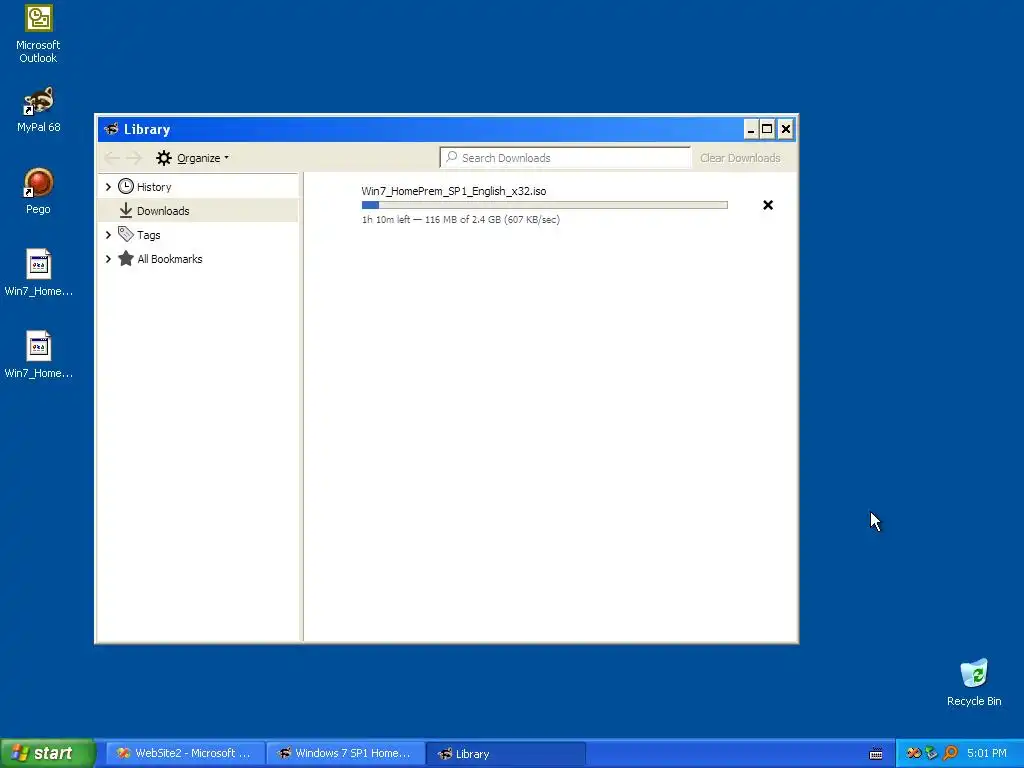Click the Organize gear icon
The image size is (1024, 768).
click(x=164, y=158)
